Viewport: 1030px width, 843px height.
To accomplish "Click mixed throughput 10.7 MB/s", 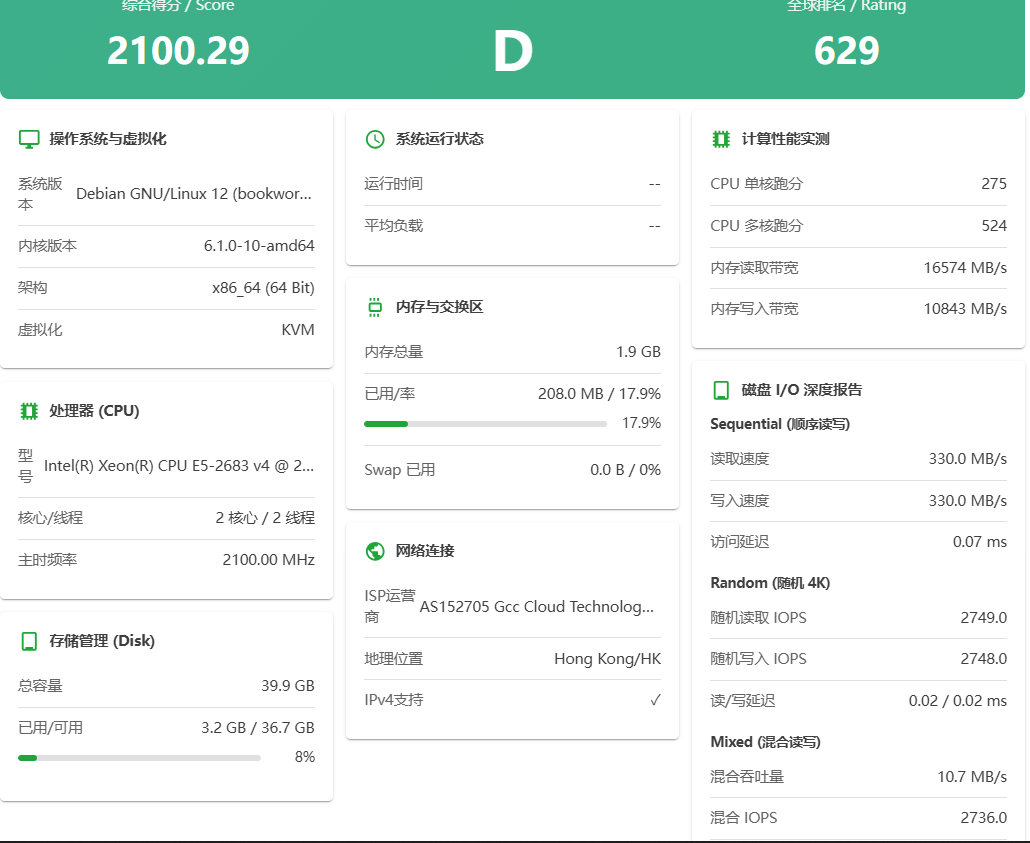I will [972, 777].
